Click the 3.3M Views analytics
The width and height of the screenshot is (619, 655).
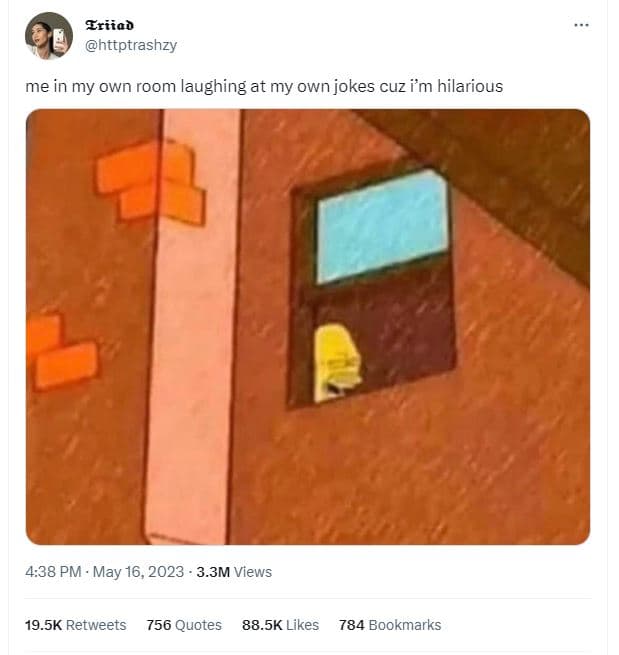point(234,572)
